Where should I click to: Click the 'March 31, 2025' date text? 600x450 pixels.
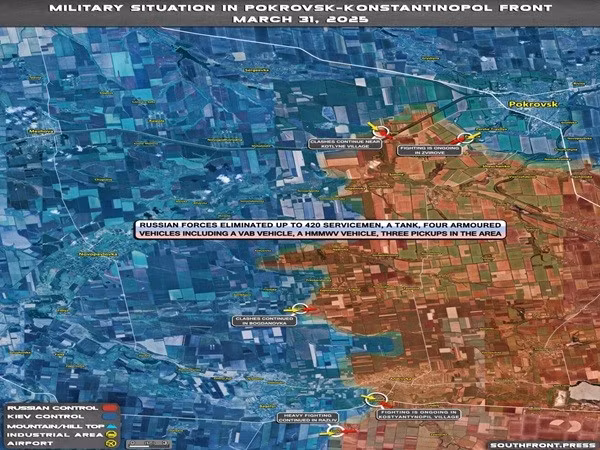[x=301, y=19]
